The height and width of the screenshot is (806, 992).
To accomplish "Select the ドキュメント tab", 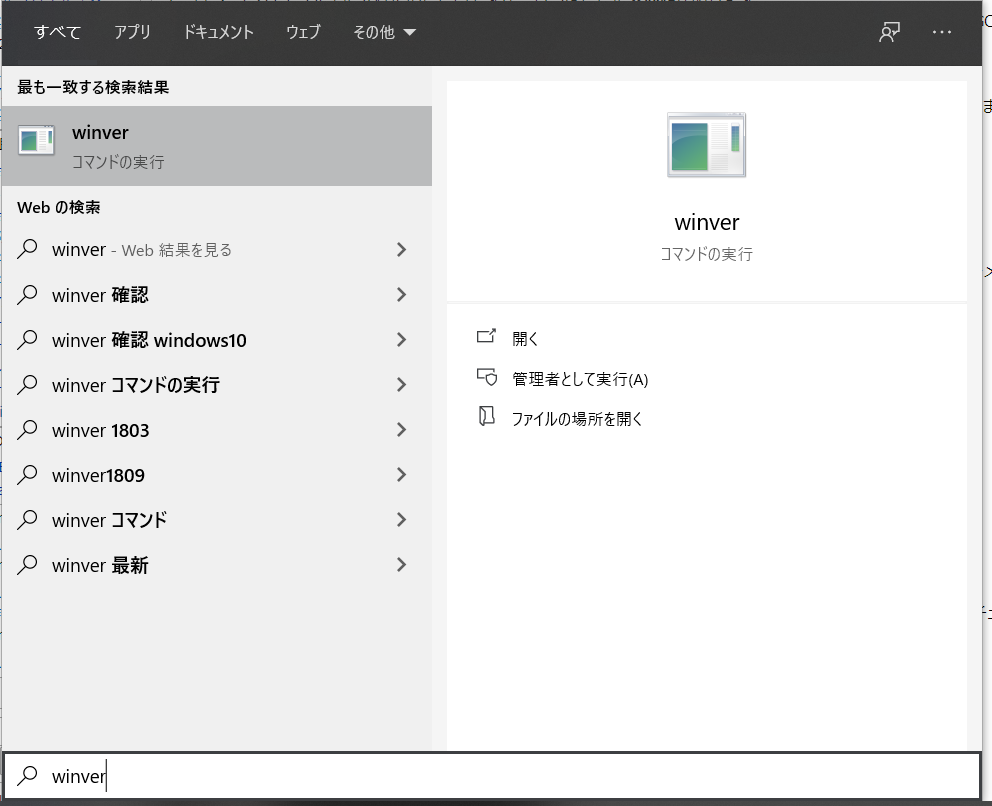I will coord(218,32).
